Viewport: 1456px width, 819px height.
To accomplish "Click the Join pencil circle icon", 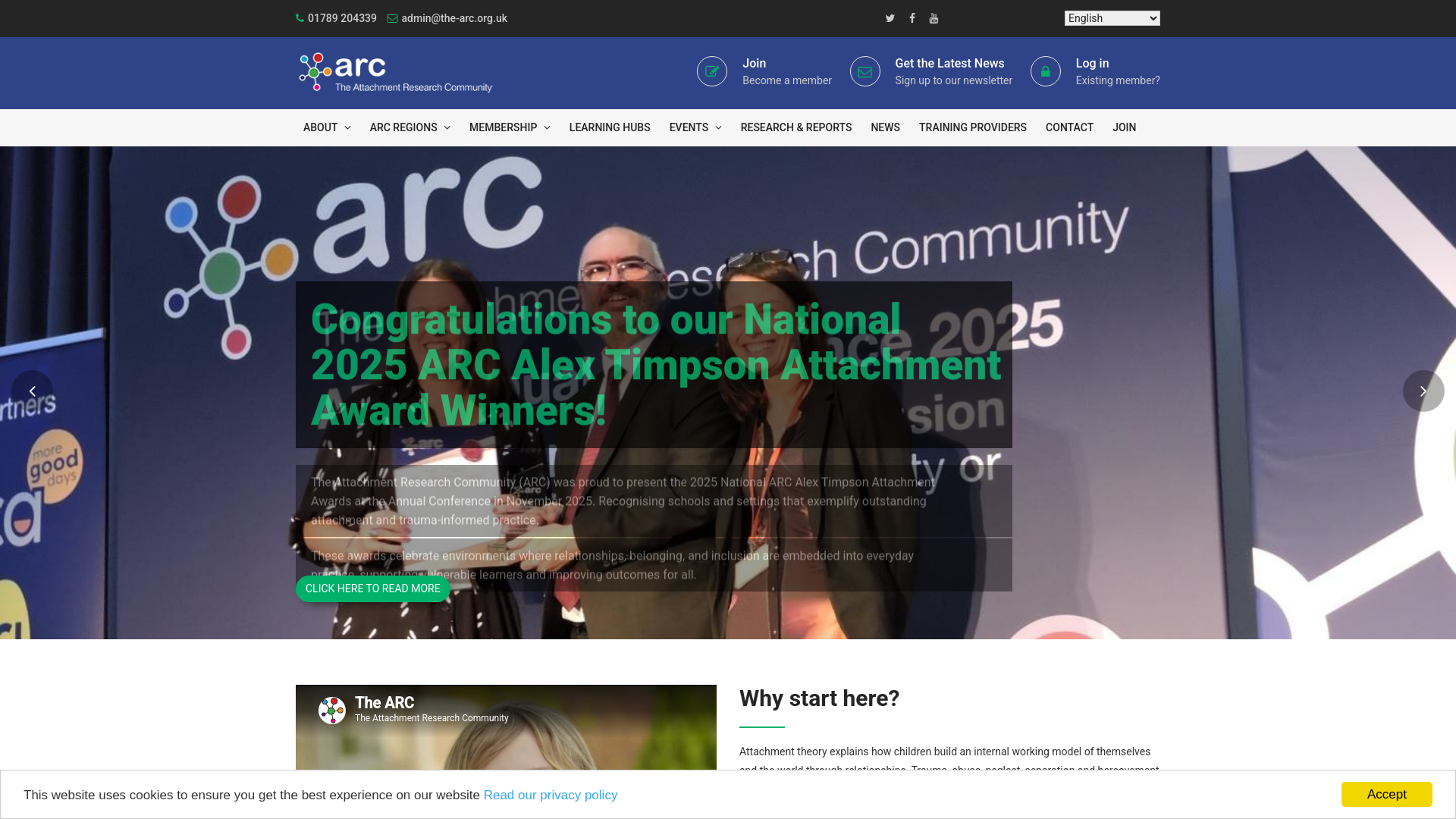I will click(x=712, y=71).
